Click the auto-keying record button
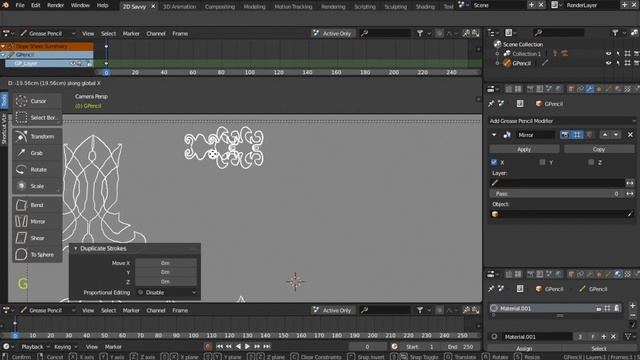Image resolution: width=640 pixels, height=360 pixels. pos(208,347)
